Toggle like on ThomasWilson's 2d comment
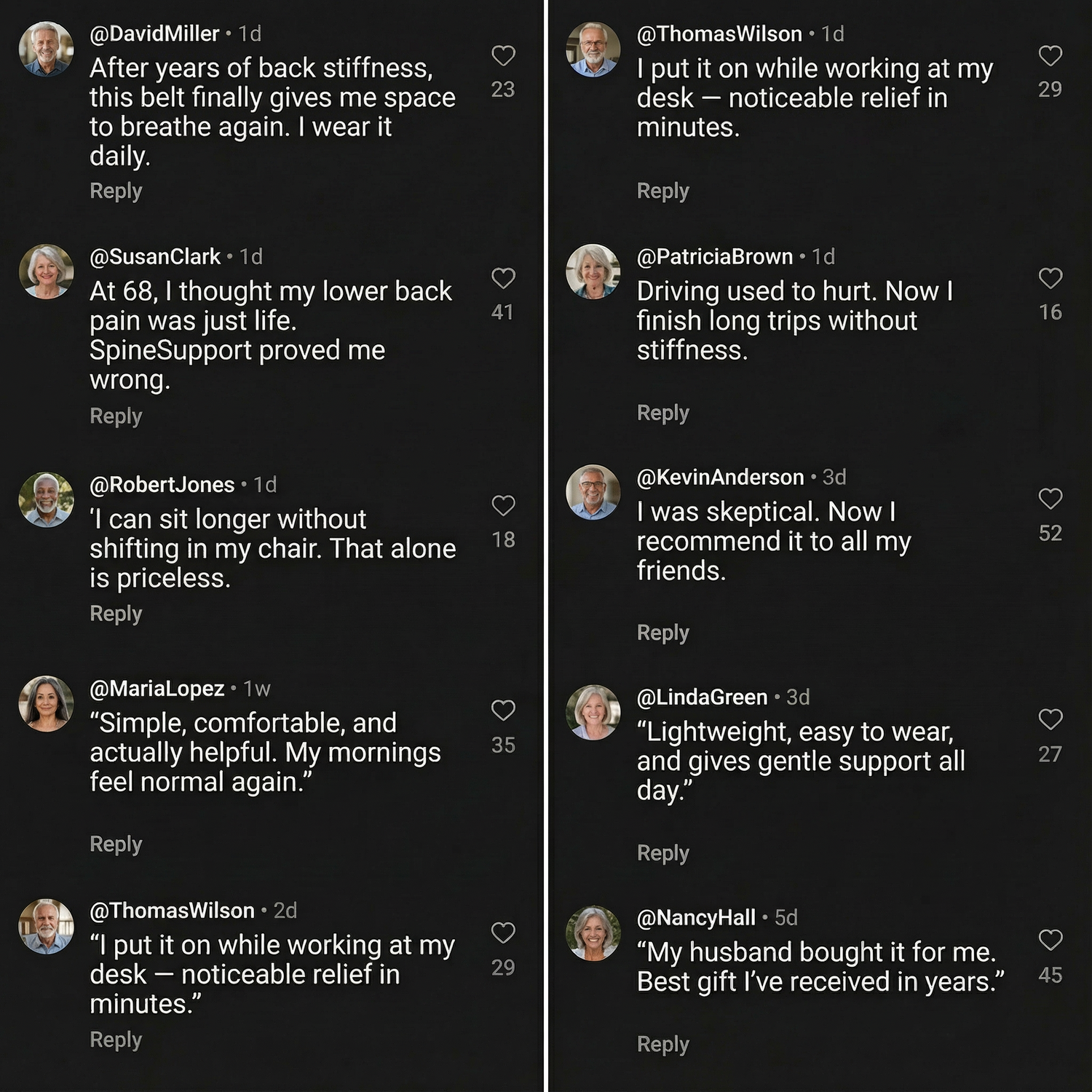This screenshot has height=1092, width=1092. [503, 933]
